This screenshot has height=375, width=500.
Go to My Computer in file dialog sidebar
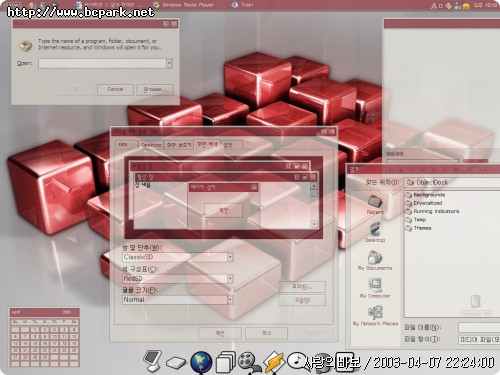coord(375,288)
